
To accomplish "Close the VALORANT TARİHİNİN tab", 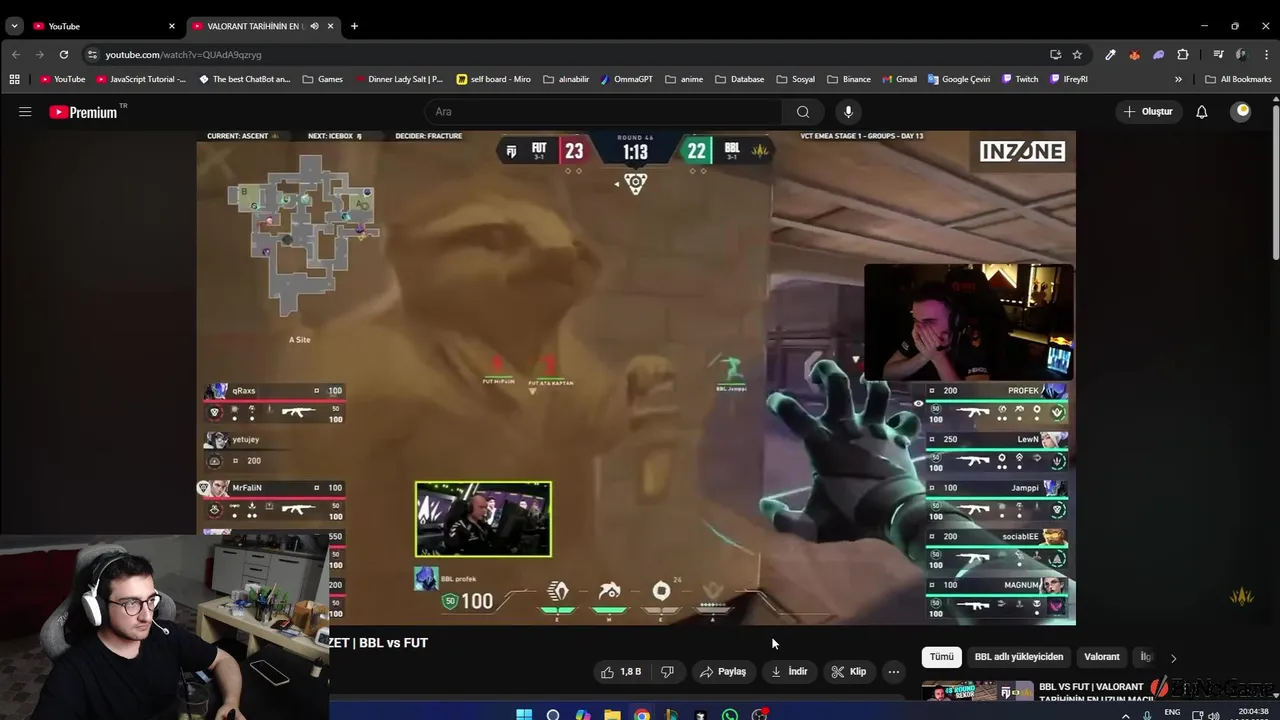I will coord(330,26).
